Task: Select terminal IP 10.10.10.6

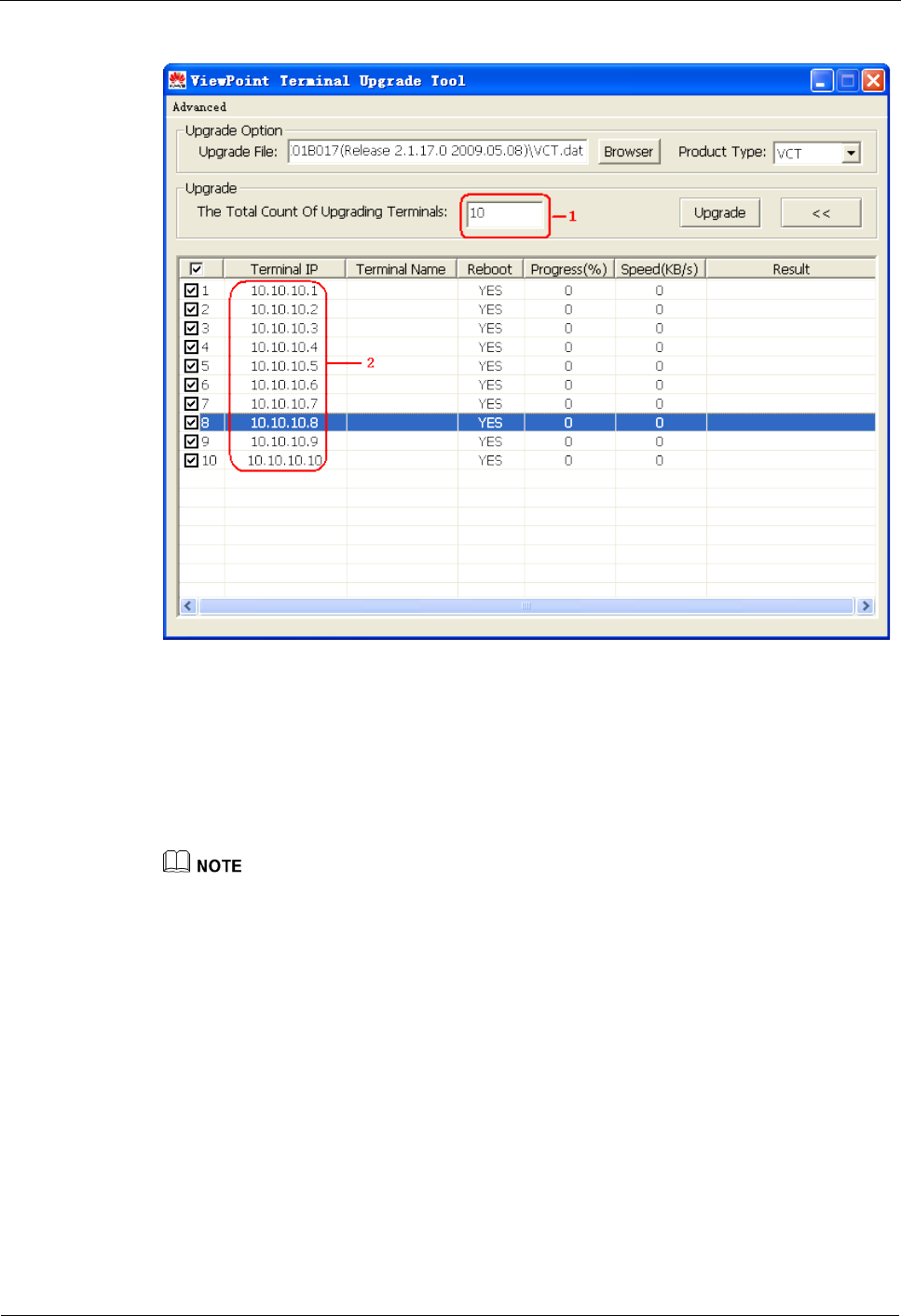Action: pos(284,385)
